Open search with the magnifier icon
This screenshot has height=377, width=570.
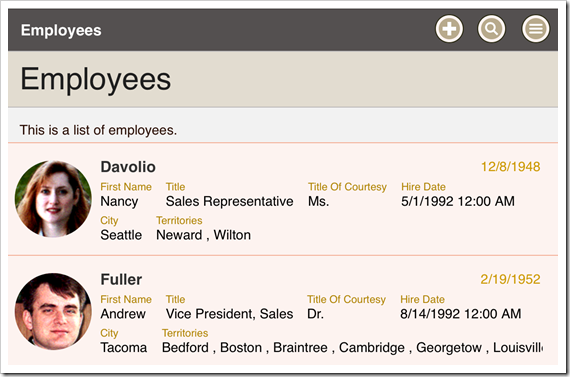[x=491, y=29]
